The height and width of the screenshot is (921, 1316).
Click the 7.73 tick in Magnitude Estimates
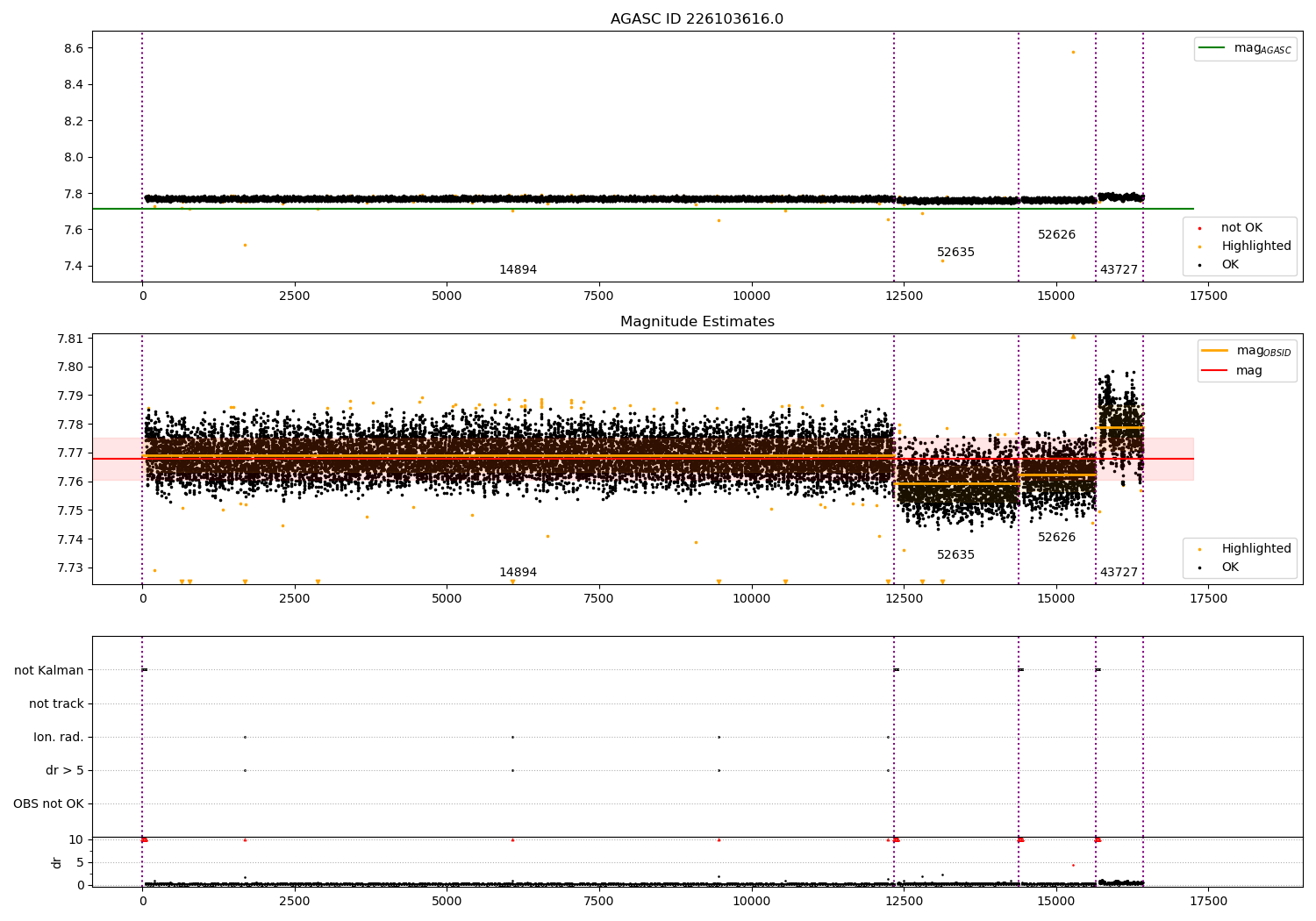pos(69,568)
